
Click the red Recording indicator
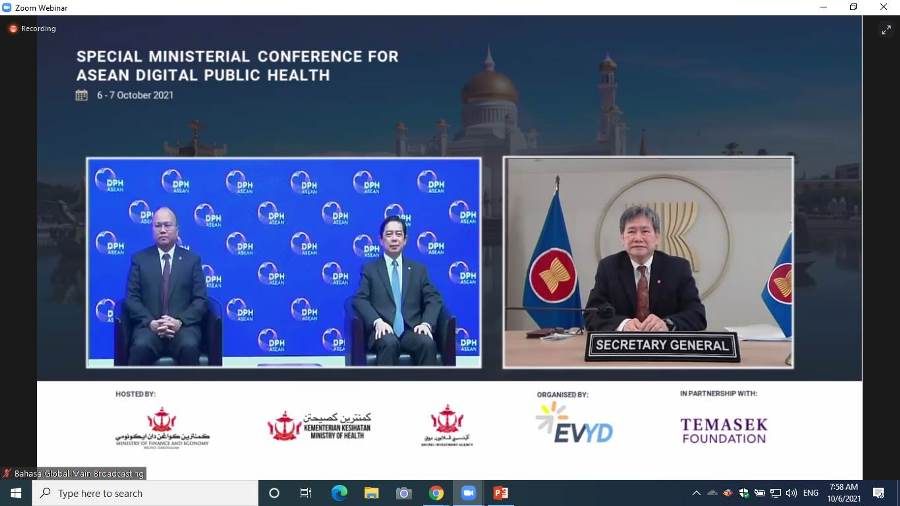pos(33,29)
